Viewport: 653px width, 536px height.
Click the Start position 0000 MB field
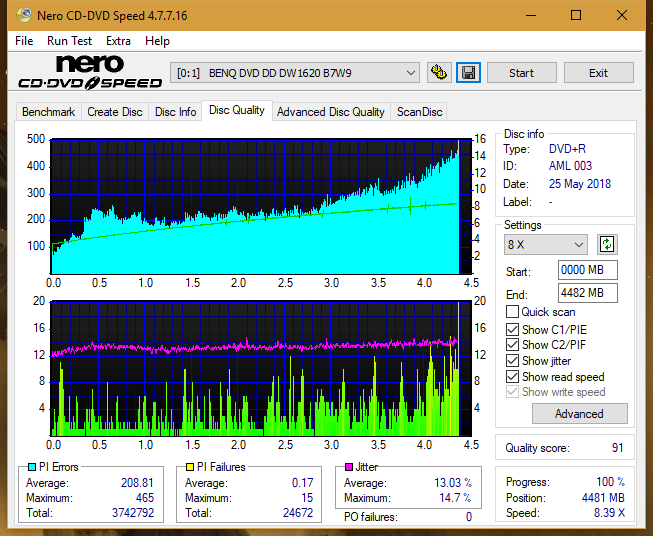click(587, 270)
